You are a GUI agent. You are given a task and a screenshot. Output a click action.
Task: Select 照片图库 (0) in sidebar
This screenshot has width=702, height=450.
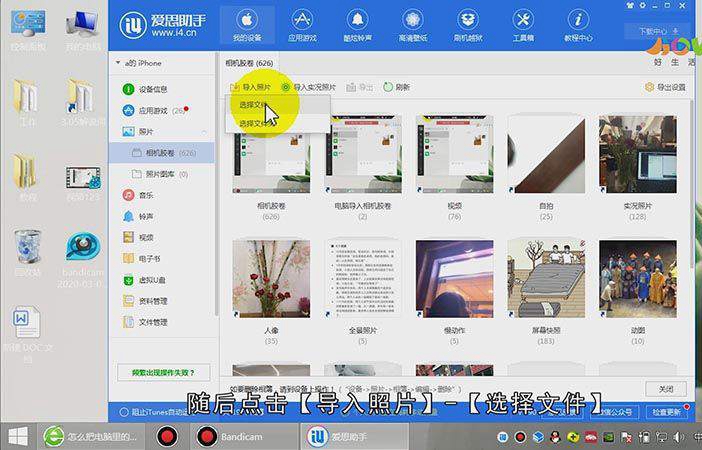pyautogui.click(x=161, y=174)
